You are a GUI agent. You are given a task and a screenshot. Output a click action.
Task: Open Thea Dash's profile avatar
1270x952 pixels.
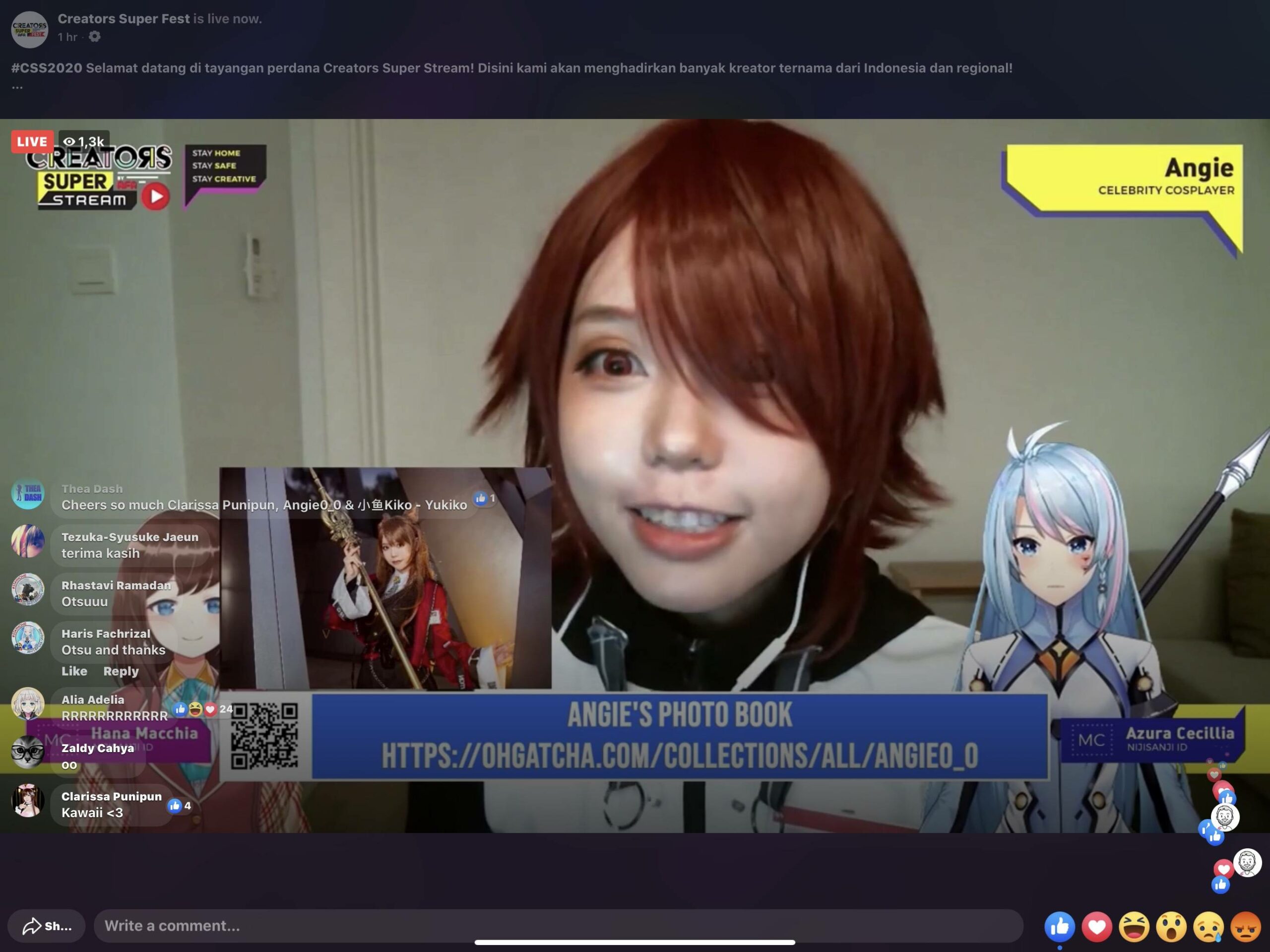click(x=28, y=493)
